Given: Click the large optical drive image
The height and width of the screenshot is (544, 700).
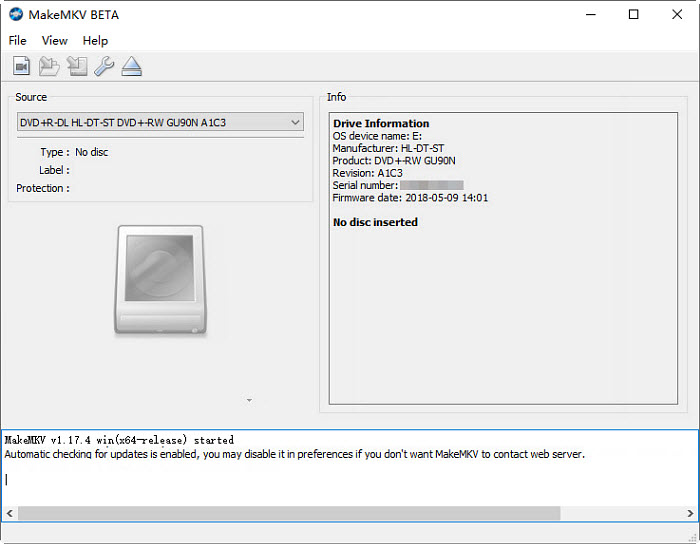Looking at the screenshot, I should pos(161,280).
